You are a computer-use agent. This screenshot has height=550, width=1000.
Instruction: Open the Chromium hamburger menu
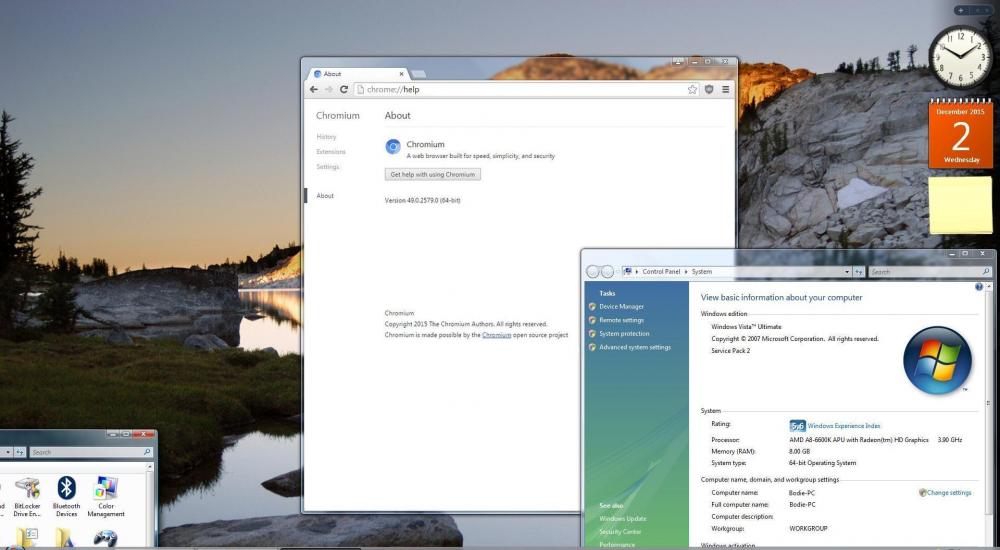tap(725, 89)
